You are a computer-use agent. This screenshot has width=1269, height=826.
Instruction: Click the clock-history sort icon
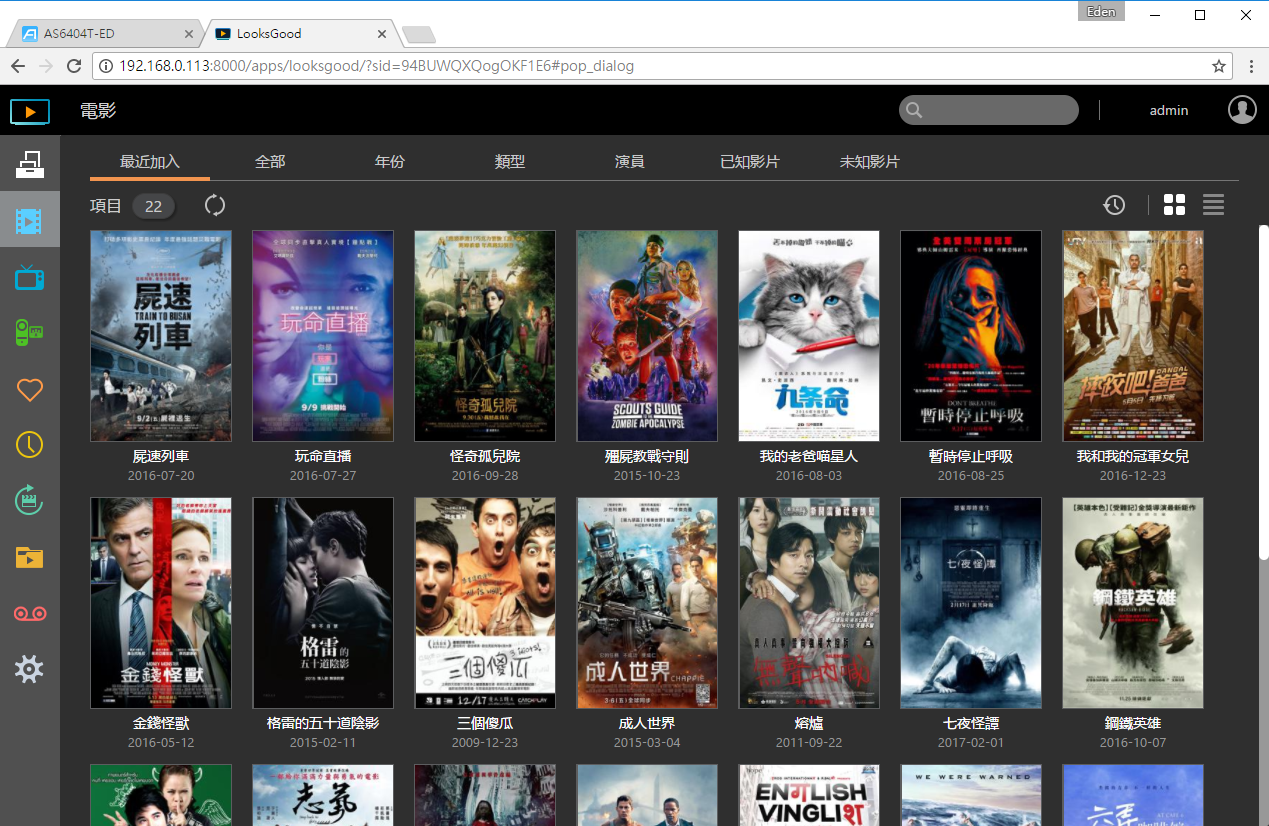tap(1114, 205)
